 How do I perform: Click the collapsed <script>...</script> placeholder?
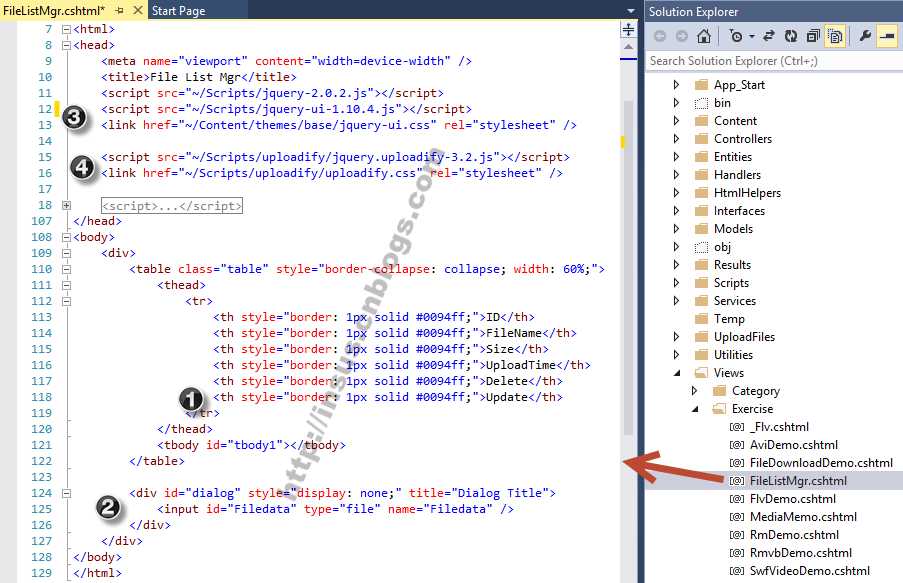(172, 206)
